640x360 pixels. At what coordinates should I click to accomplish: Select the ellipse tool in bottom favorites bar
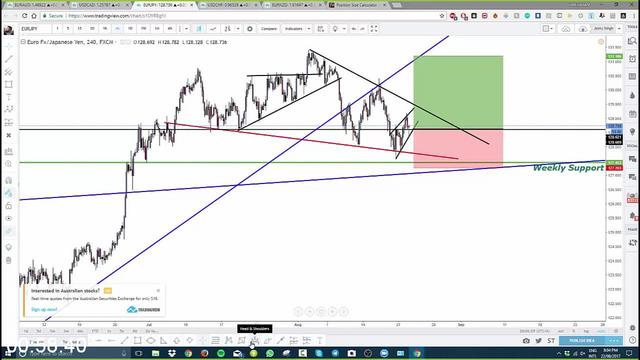click(x=151, y=340)
